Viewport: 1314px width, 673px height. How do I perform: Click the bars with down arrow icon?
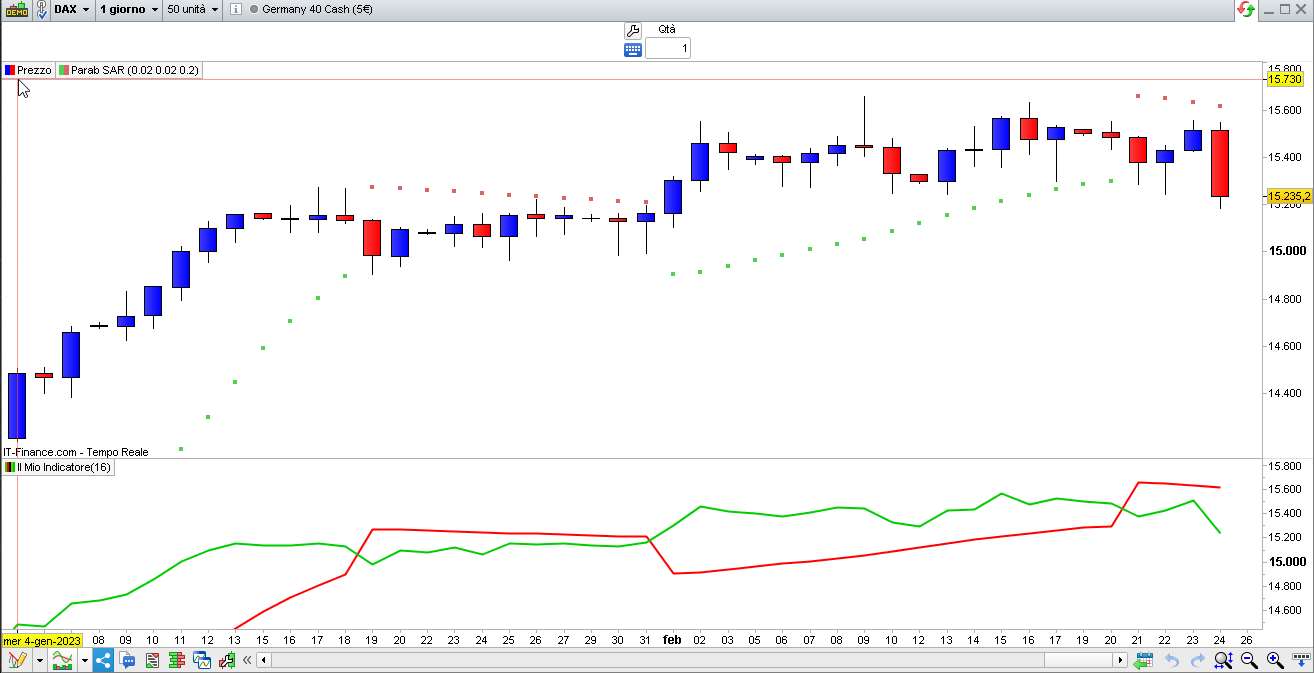coord(1300,660)
